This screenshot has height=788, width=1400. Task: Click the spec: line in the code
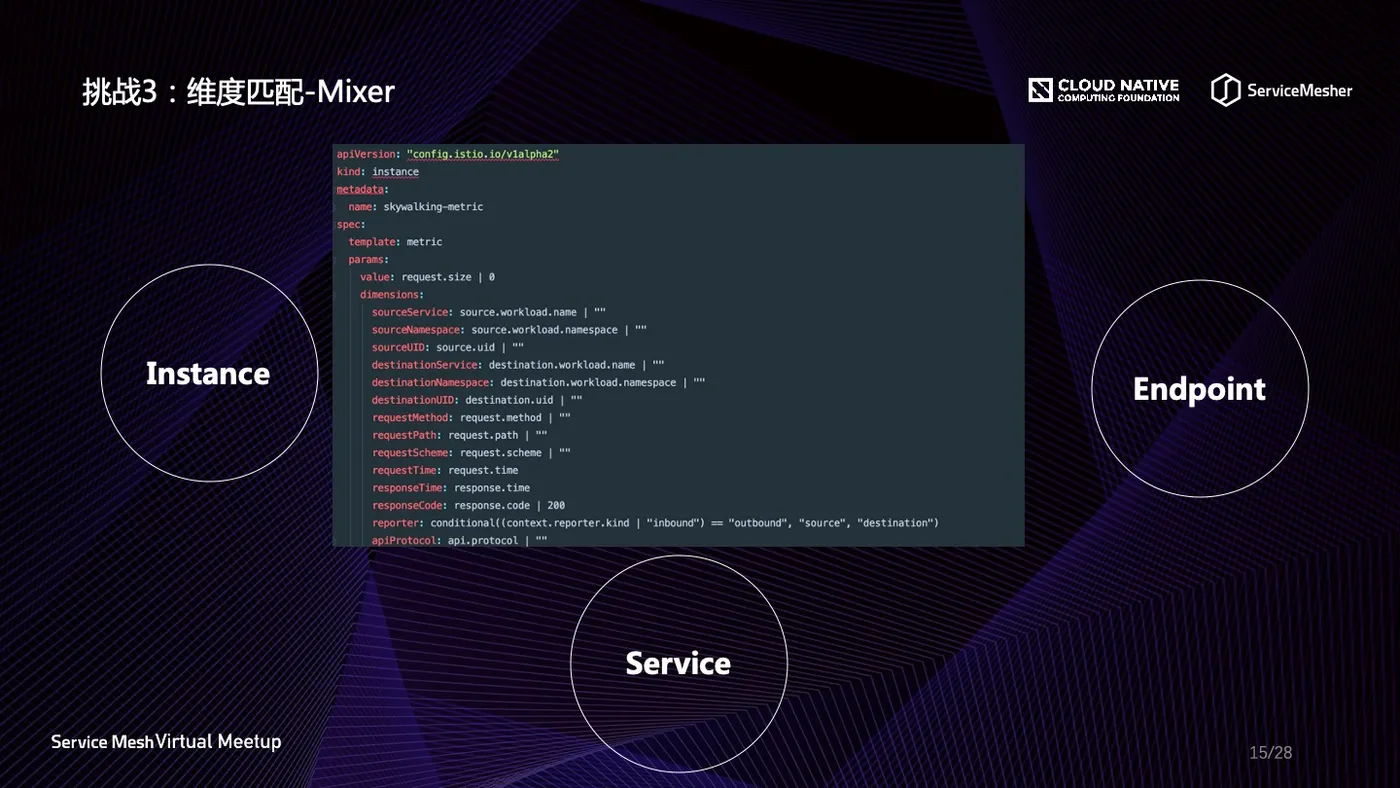pos(350,224)
